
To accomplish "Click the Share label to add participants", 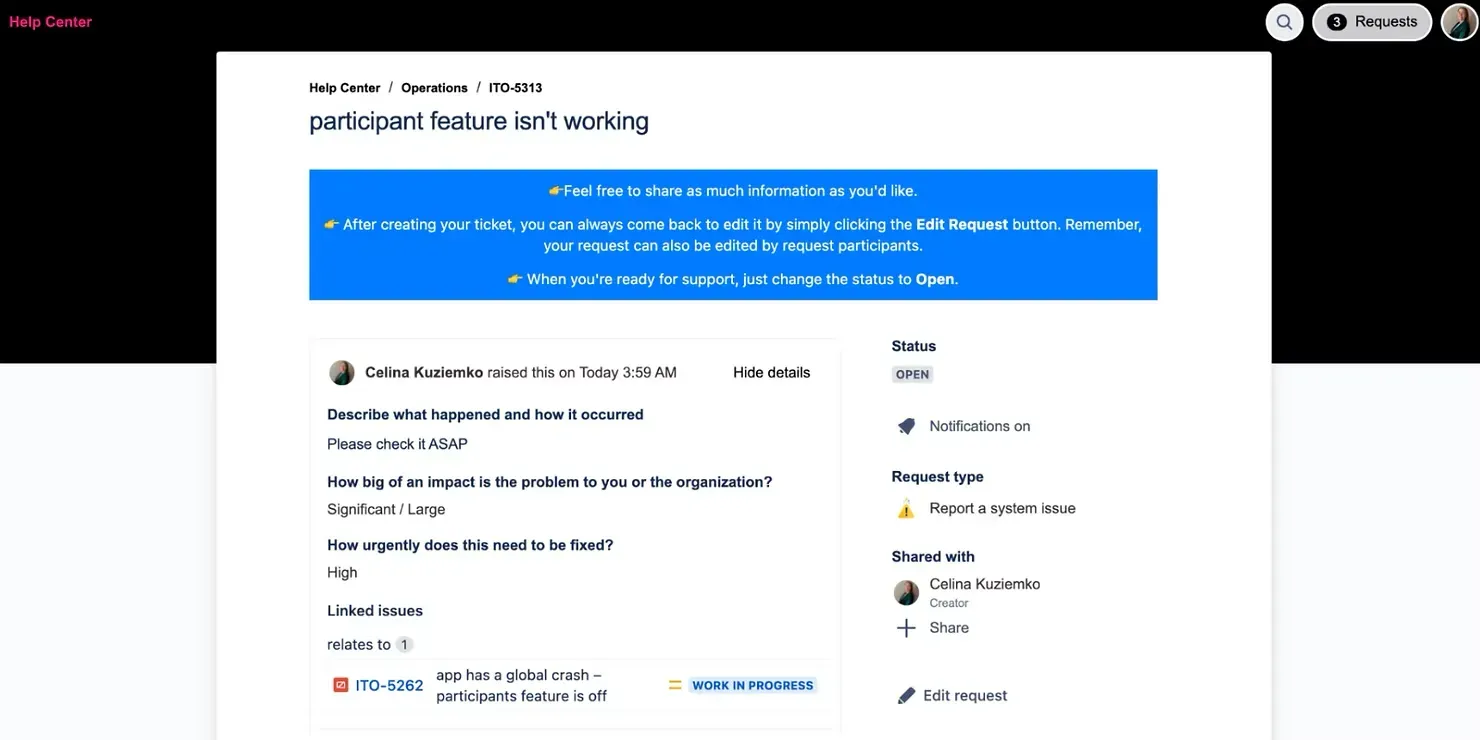I will pyautogui.click(x=948, y=627).
